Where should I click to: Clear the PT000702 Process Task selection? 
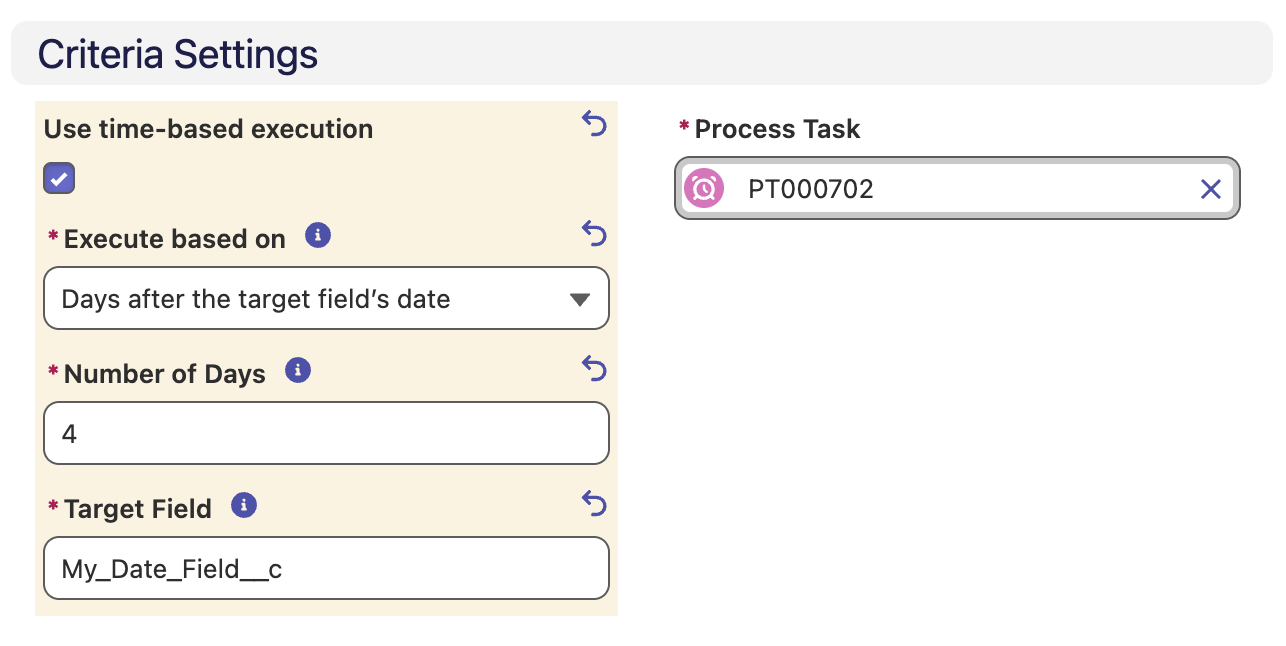1211,189
